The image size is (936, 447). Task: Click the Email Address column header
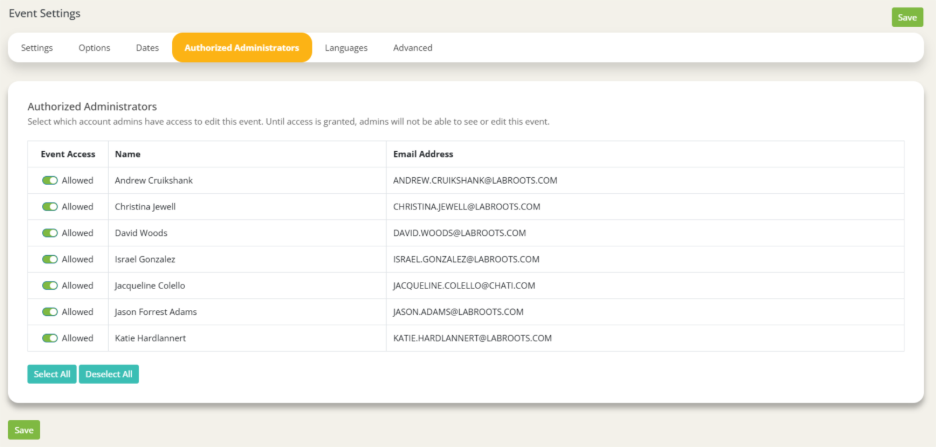pyautogui.click(x=423, y=154)
